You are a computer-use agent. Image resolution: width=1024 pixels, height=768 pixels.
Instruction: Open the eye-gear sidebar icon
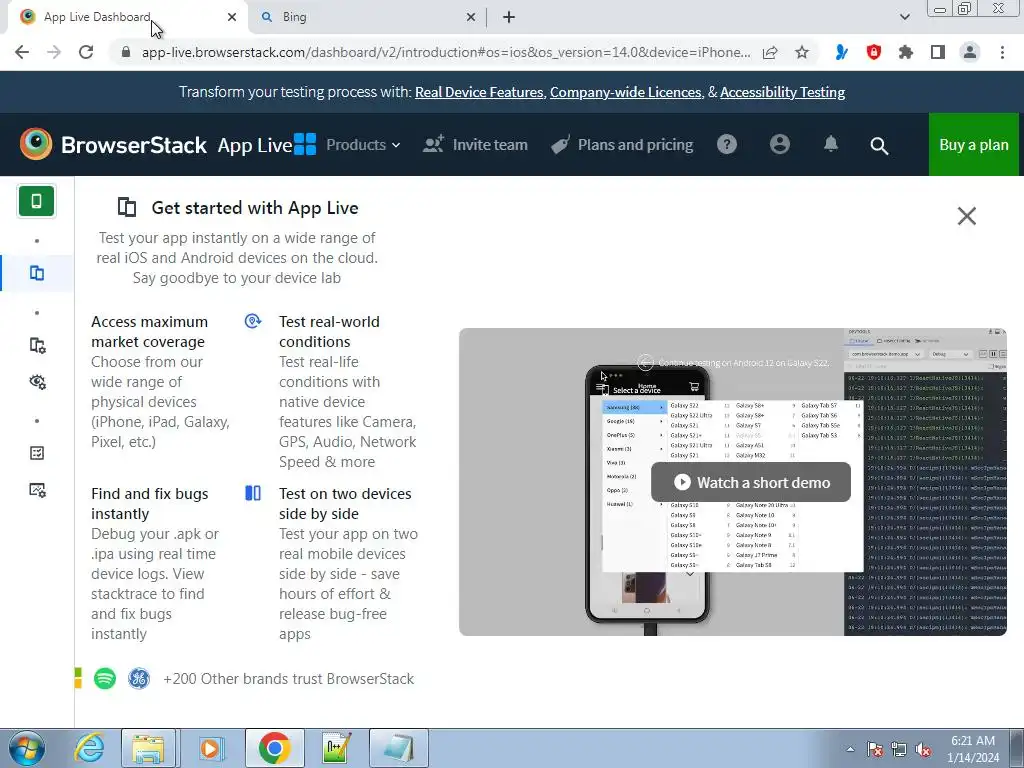coord(37,382)
